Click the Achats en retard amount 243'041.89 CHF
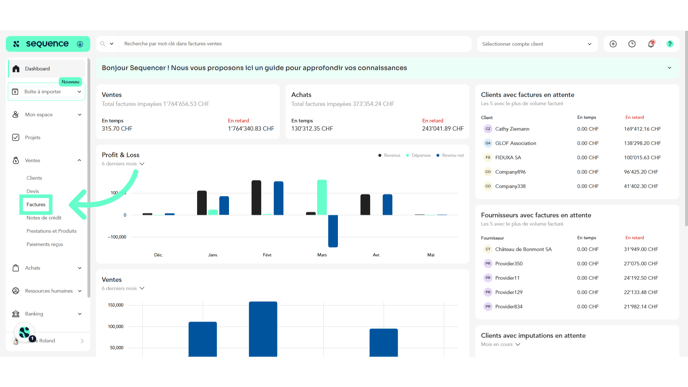This screenshot has width=688, height=387. pos(442,129)
